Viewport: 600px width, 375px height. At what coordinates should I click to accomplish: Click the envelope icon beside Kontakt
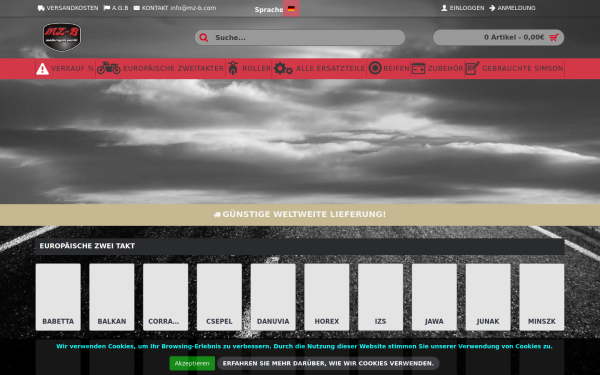137,8
